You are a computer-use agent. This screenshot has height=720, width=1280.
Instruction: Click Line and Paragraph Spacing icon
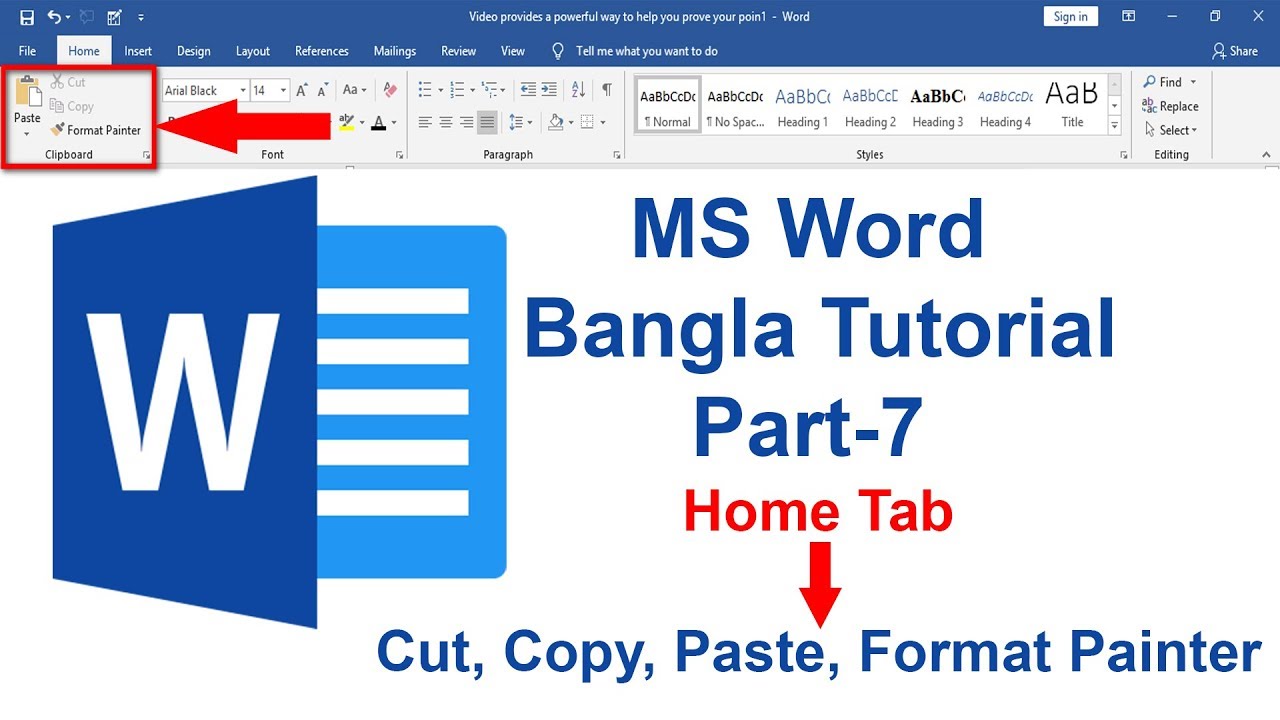516,122
